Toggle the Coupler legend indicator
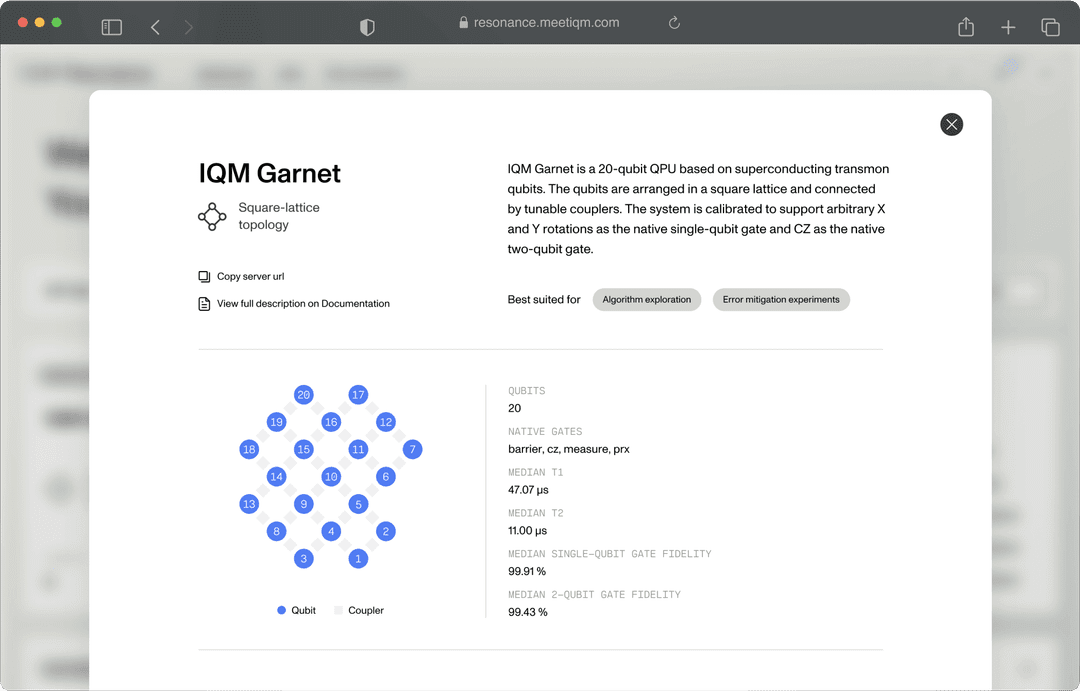 coord(340,610)
